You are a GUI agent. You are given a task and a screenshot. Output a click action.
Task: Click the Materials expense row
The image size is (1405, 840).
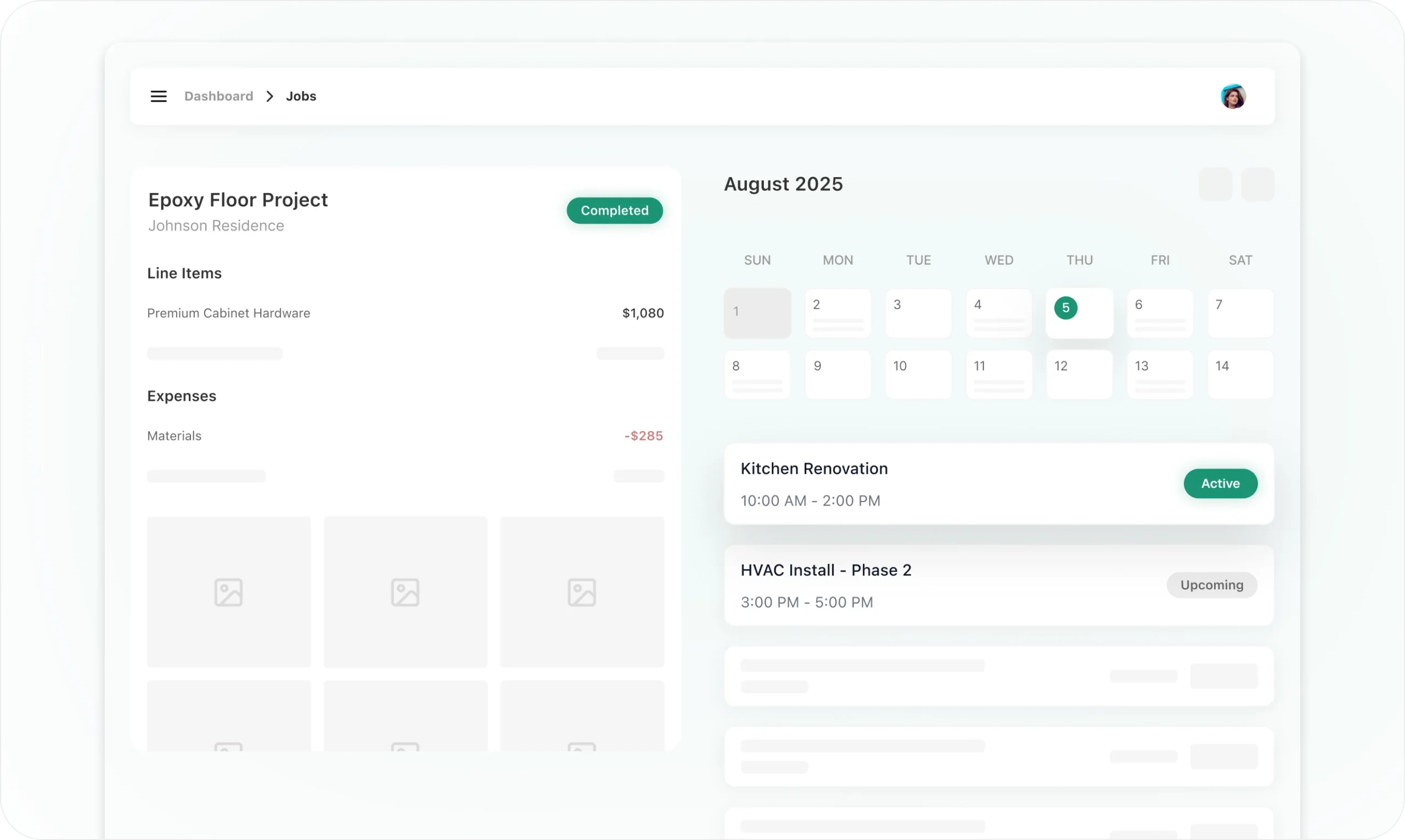coord(175,436)
